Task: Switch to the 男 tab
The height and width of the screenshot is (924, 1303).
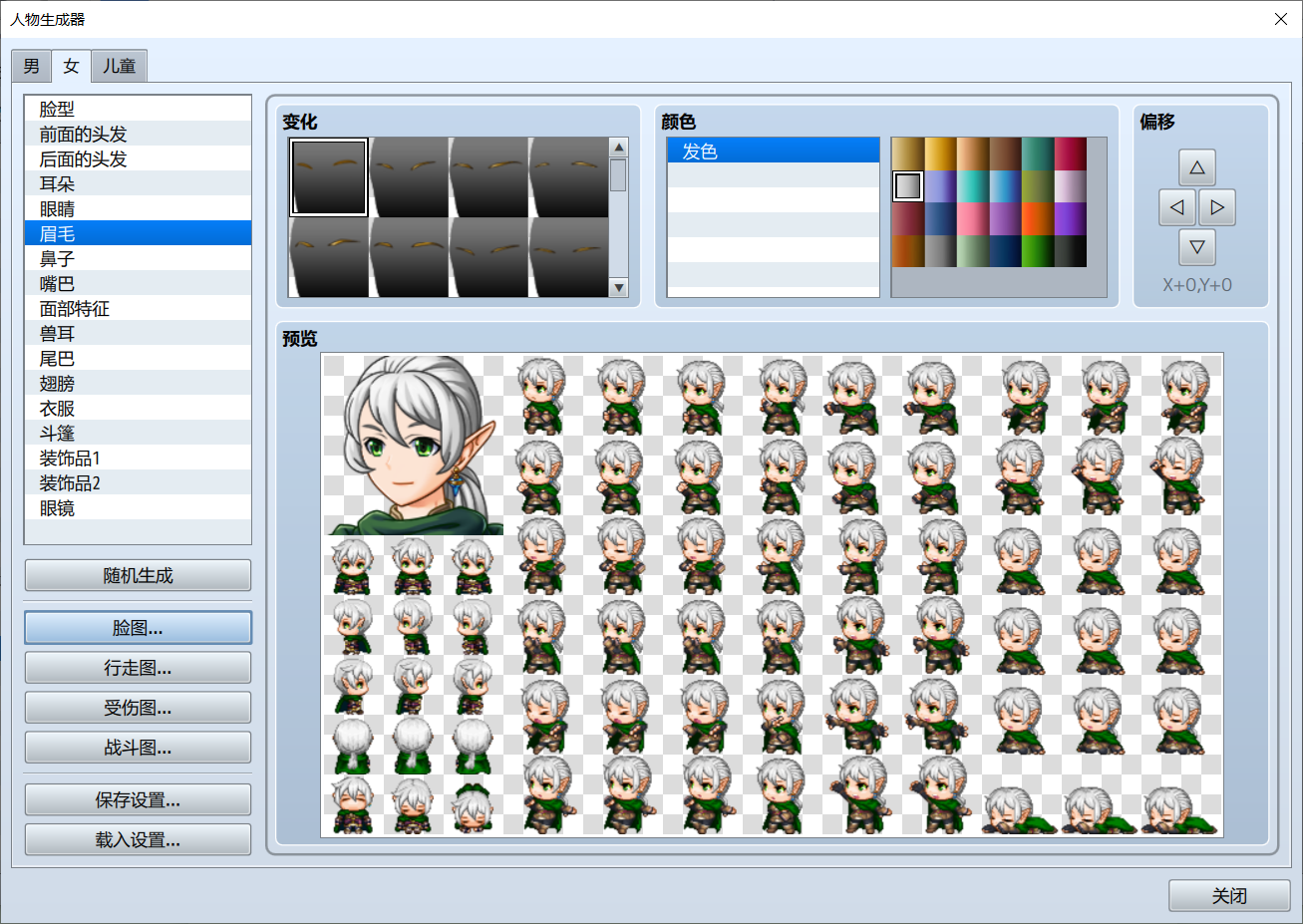Action: click(32, 67)
